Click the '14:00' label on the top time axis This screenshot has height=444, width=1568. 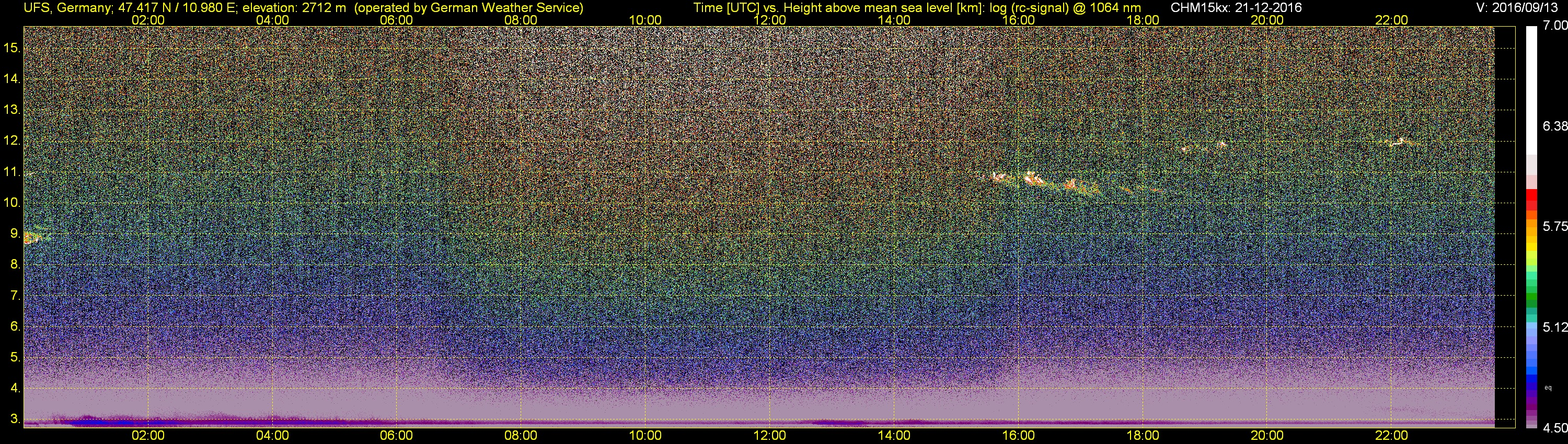pyautogui.click(x=894, y=20)
